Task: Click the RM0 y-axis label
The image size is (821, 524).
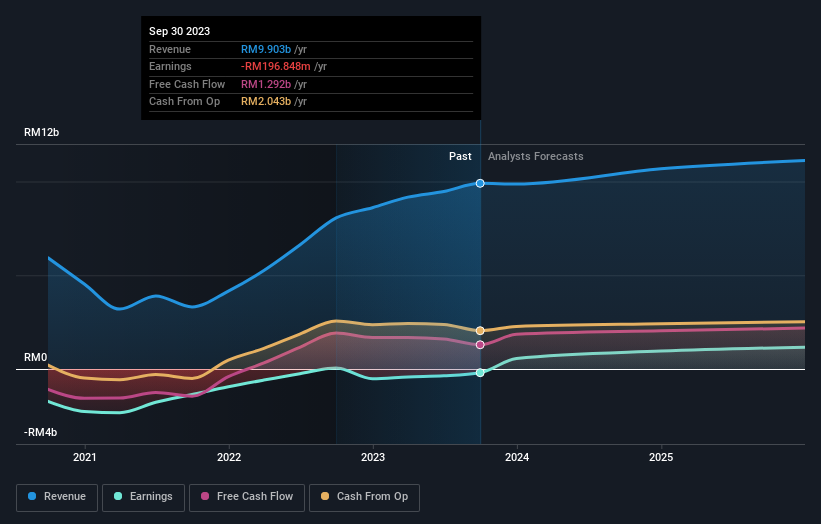Action: coord(36,358)
